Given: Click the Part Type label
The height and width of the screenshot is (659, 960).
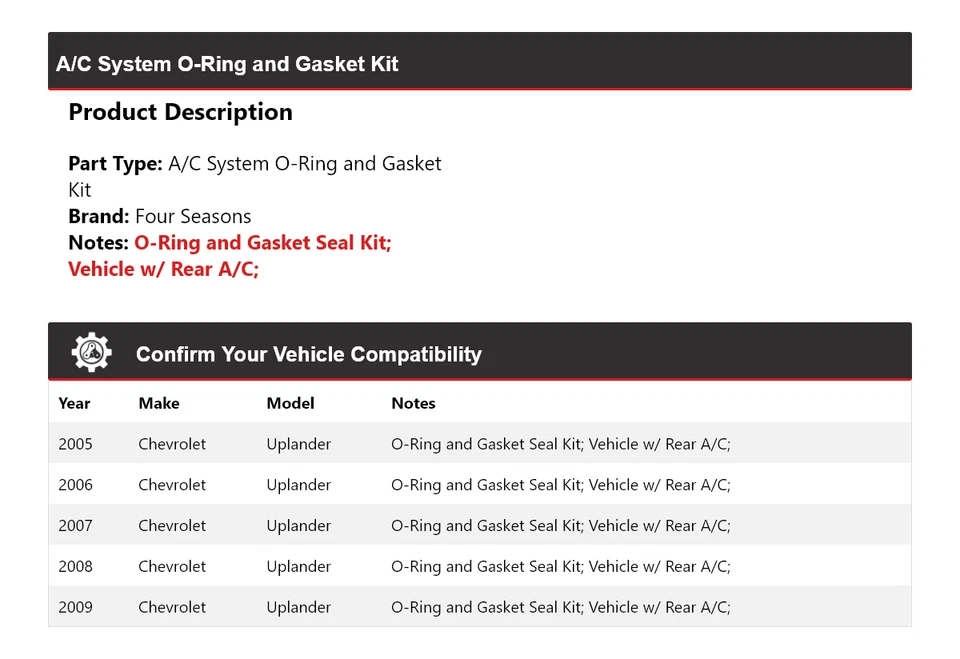Looking at the screenshot, I should click(115, 163).
